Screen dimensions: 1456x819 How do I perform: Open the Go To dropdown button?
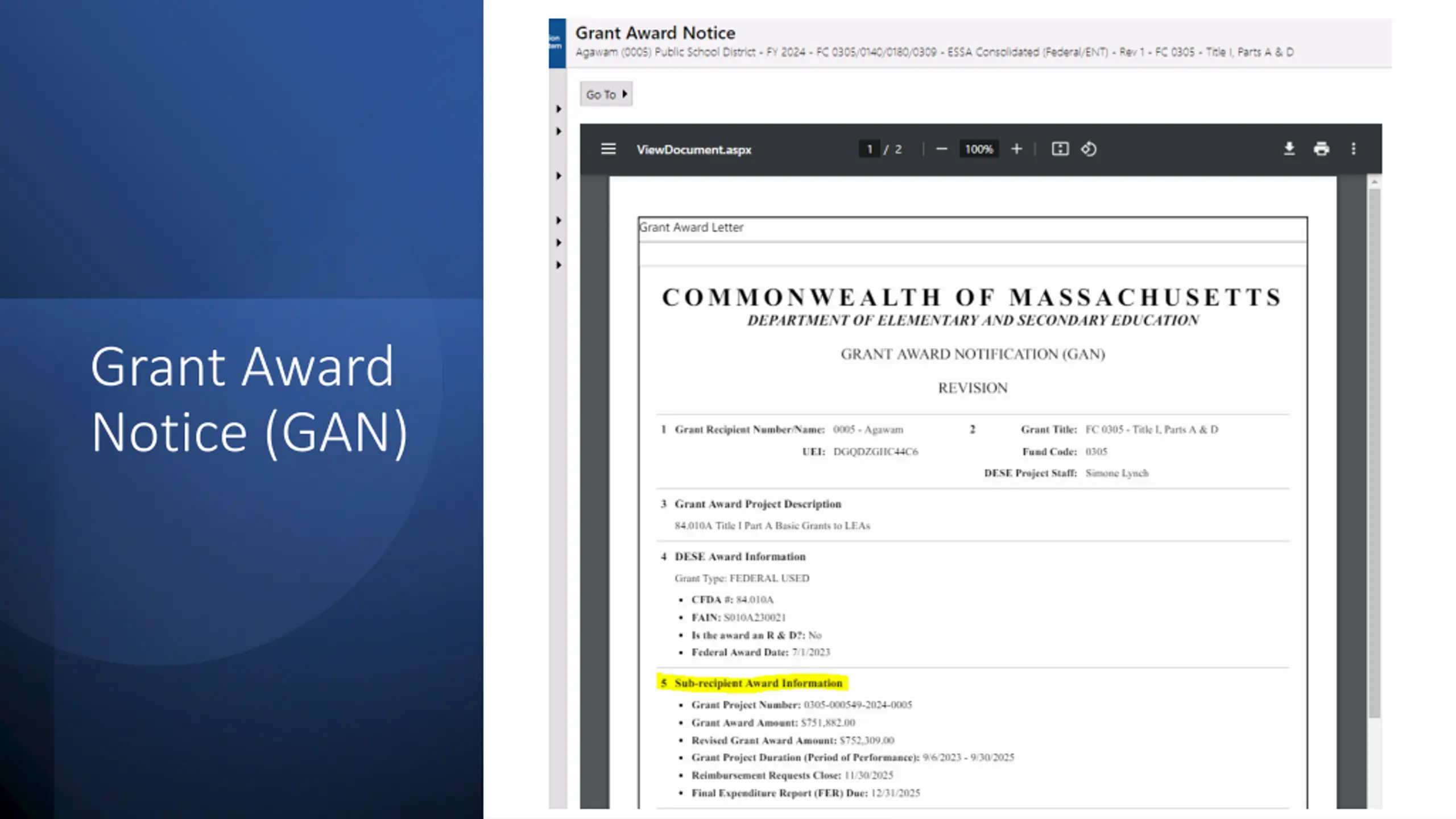(606, 94)
